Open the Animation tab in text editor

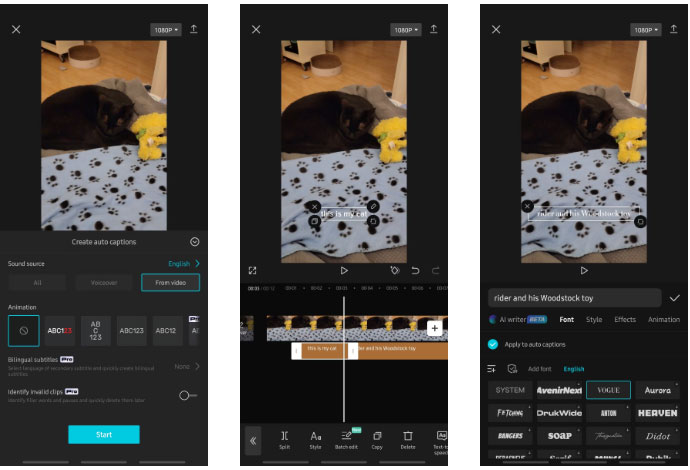(x=663, y=320)
